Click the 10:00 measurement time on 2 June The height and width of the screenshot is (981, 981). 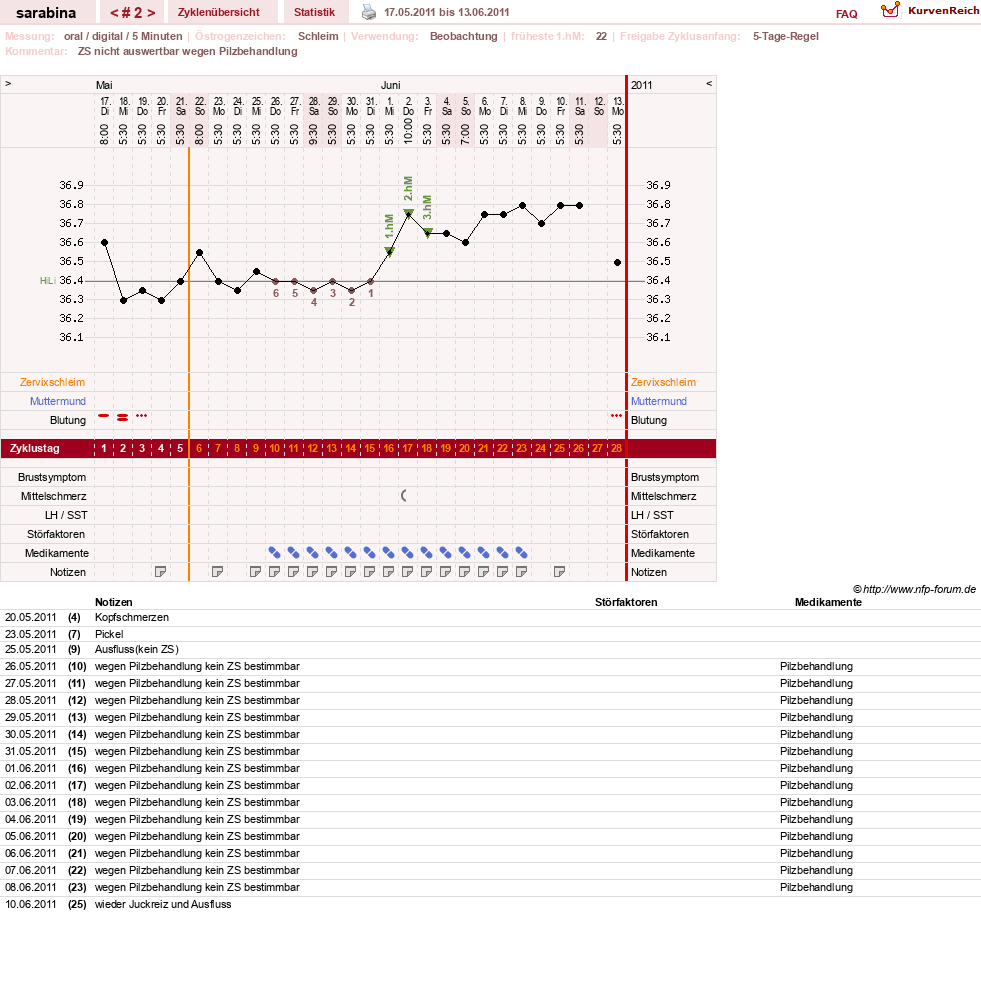pos(408,131)
